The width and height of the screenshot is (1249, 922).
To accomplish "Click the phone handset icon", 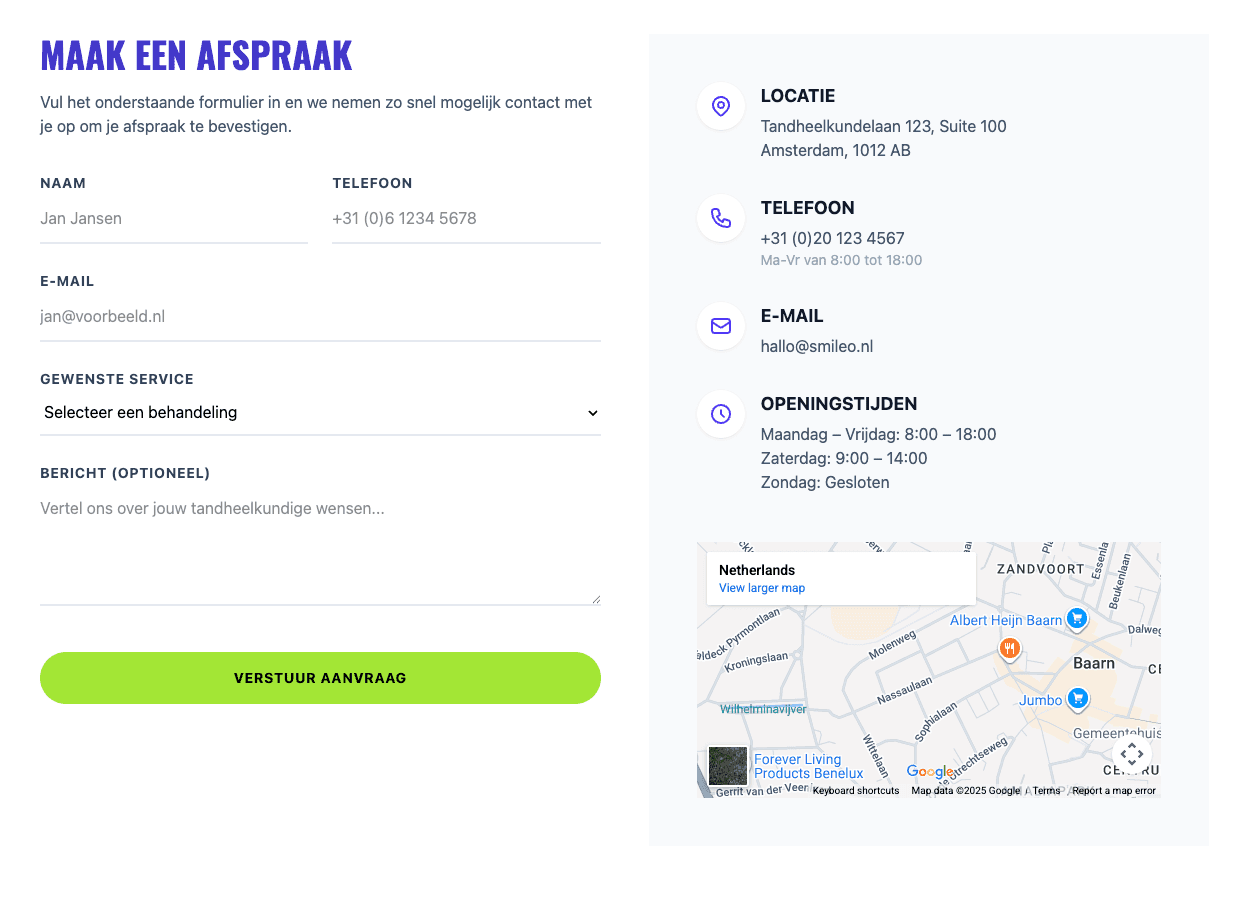I will (721, 218).
